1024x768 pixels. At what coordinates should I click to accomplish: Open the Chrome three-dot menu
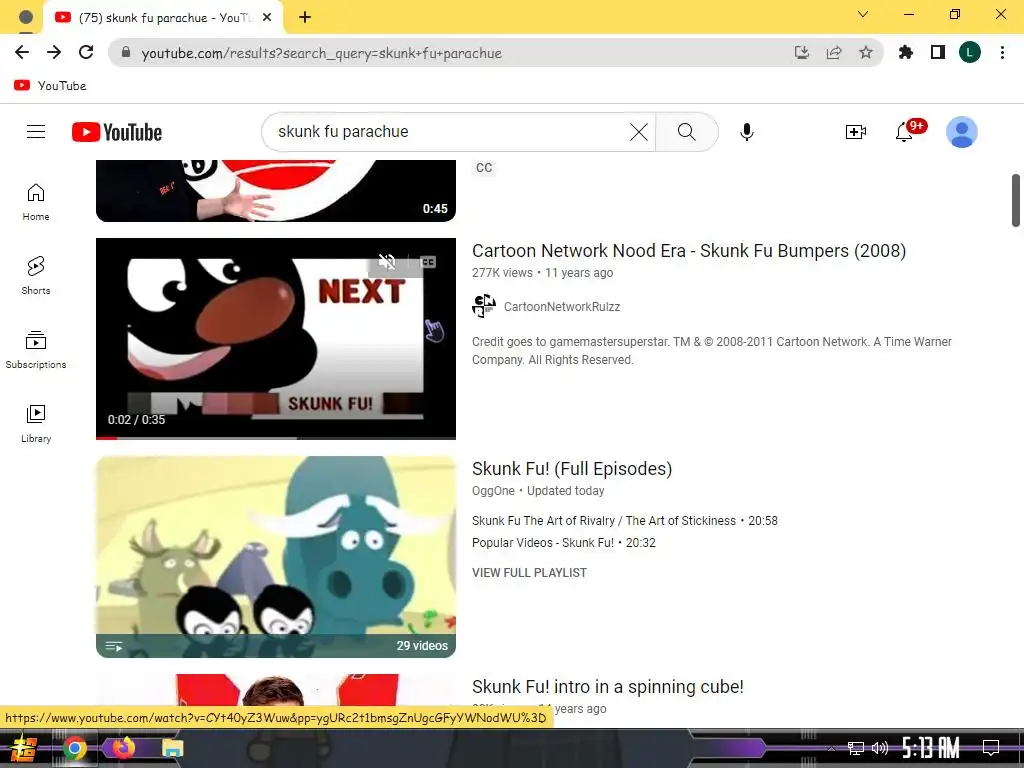[x=1002, y=52]
